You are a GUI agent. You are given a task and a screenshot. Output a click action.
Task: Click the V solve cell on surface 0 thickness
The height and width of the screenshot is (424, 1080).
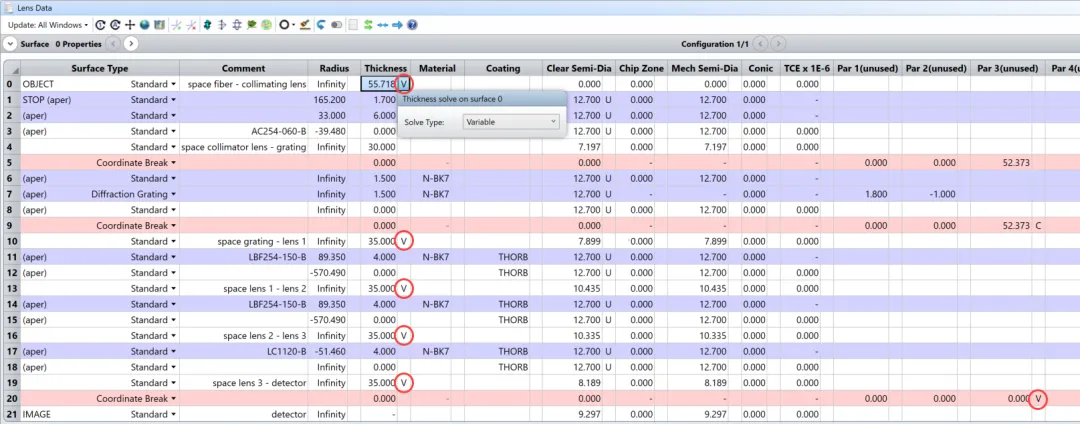point(403,84)
